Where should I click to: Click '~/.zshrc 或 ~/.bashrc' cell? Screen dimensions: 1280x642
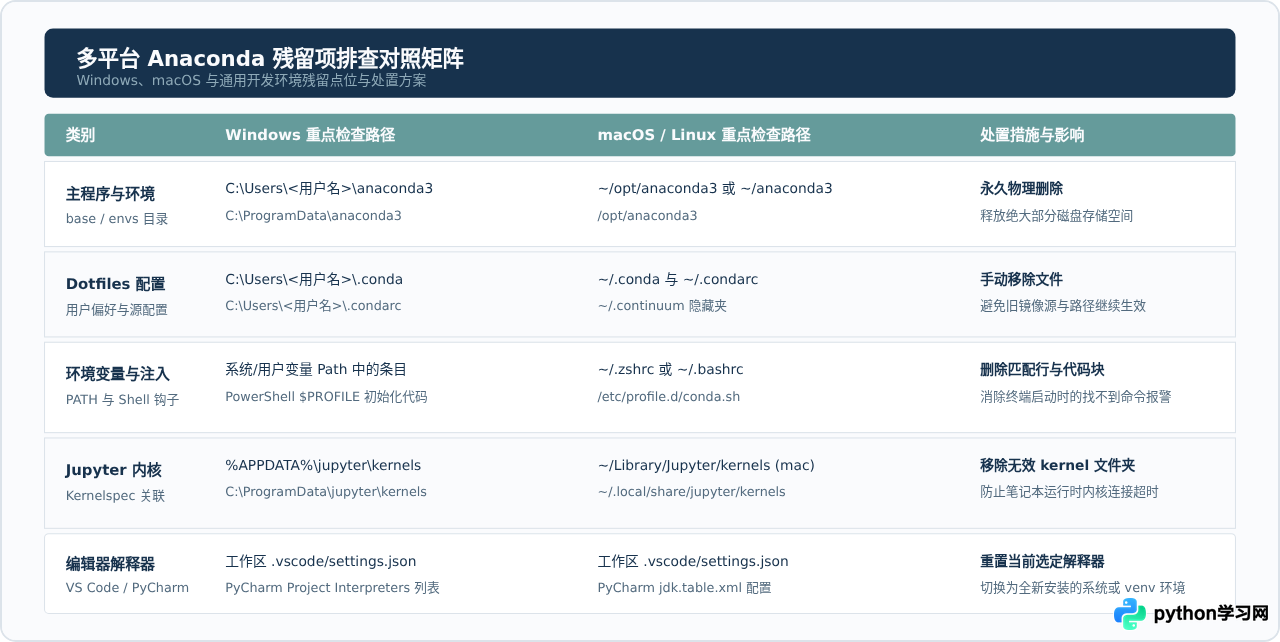coord(670,369)
